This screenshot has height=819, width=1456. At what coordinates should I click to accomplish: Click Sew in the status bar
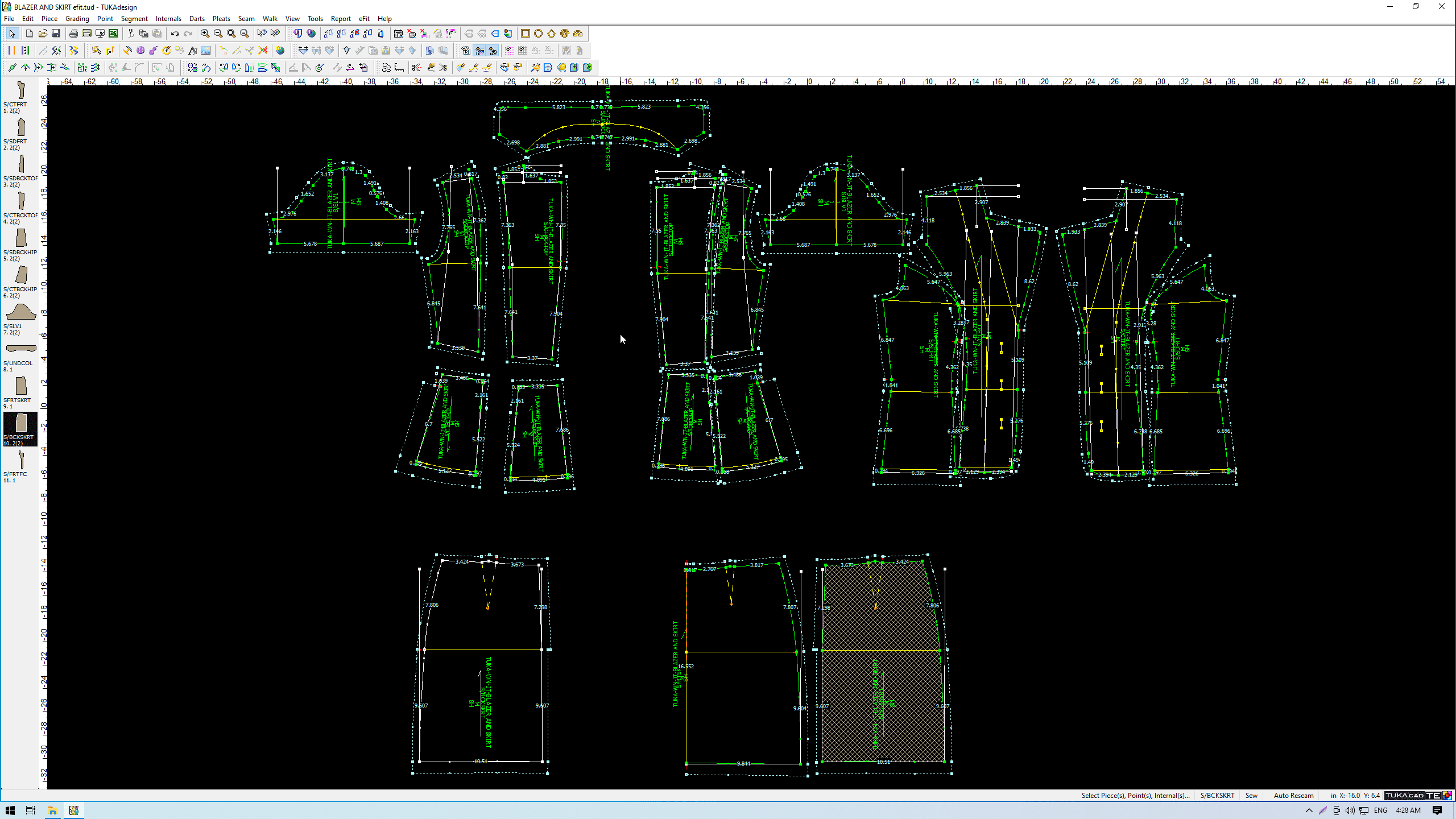click(1251, 795)
